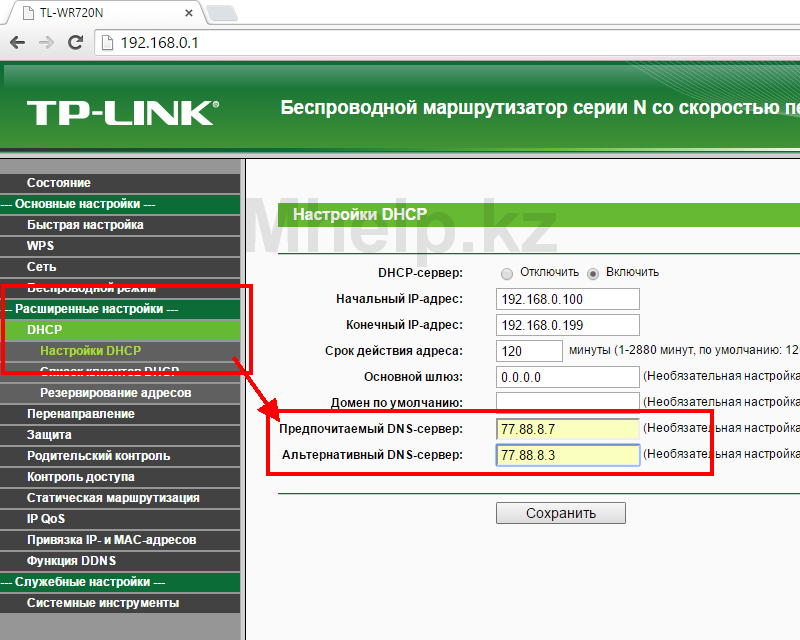Image resolution: width=800 pixels, height=640 pixels.
Task: Click the Конечный IP-адрес field
Action: [567, 325]
